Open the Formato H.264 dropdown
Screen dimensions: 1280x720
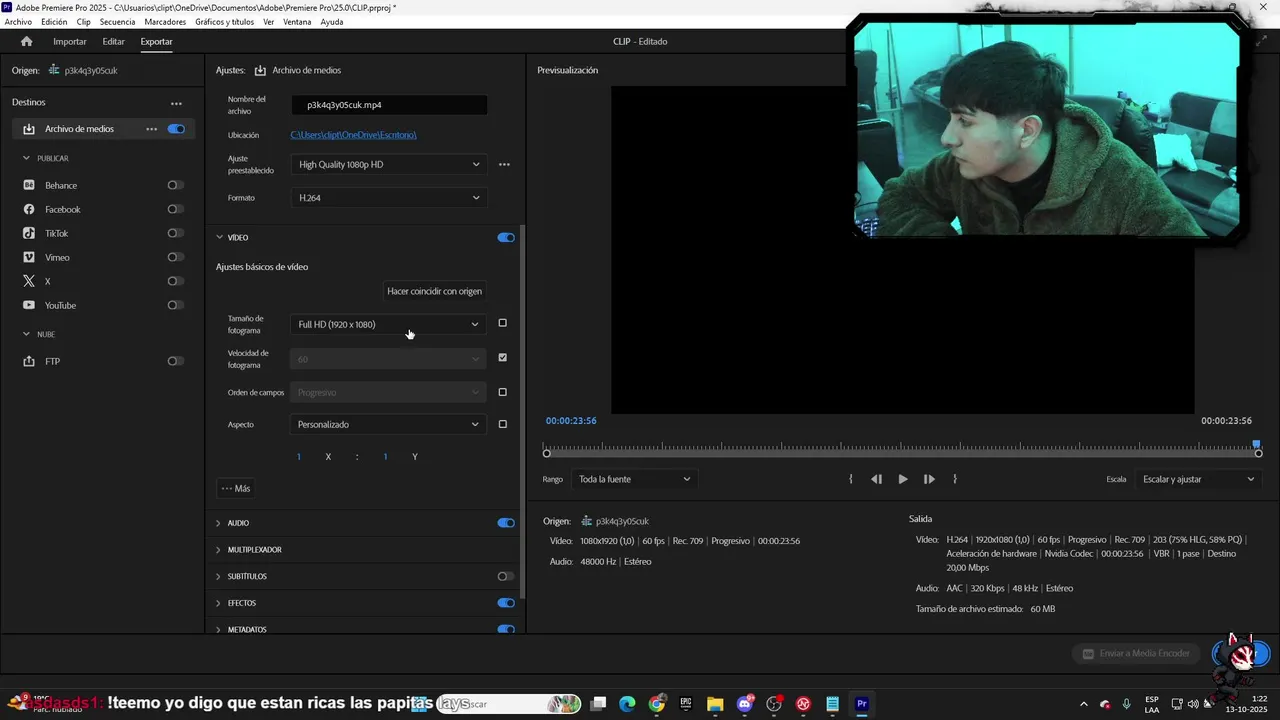389,198
